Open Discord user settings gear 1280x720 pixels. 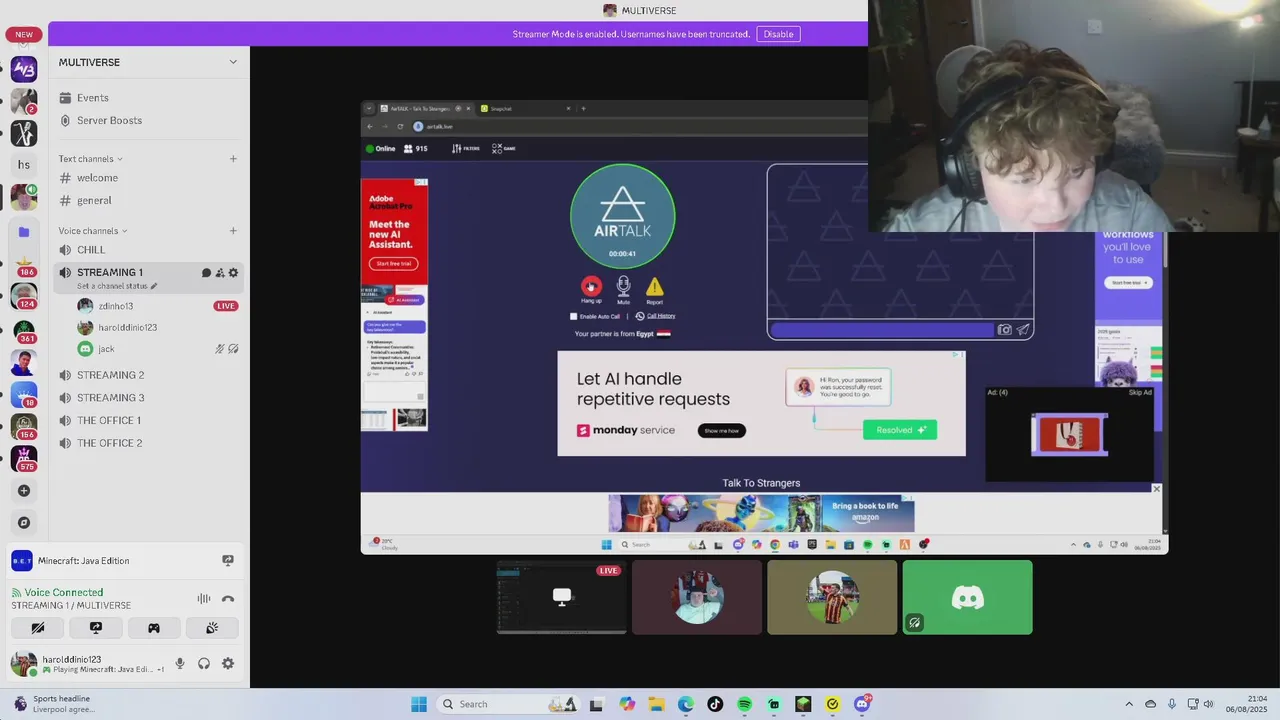[228, 663]
